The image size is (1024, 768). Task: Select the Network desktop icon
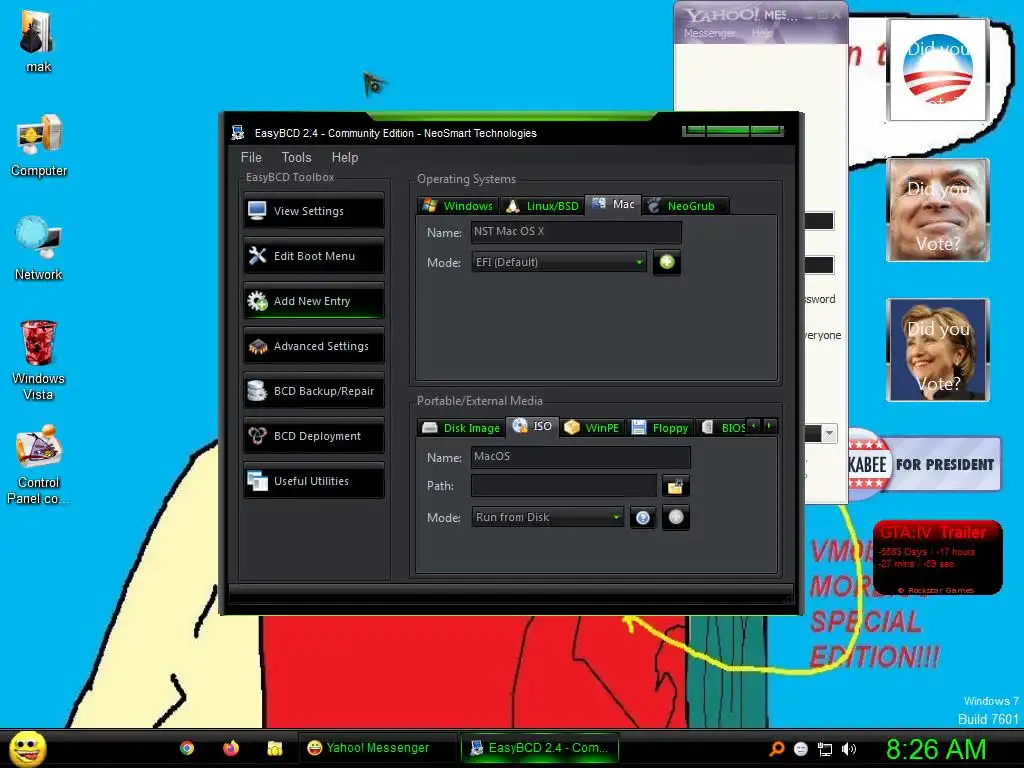tap(39, 248)
